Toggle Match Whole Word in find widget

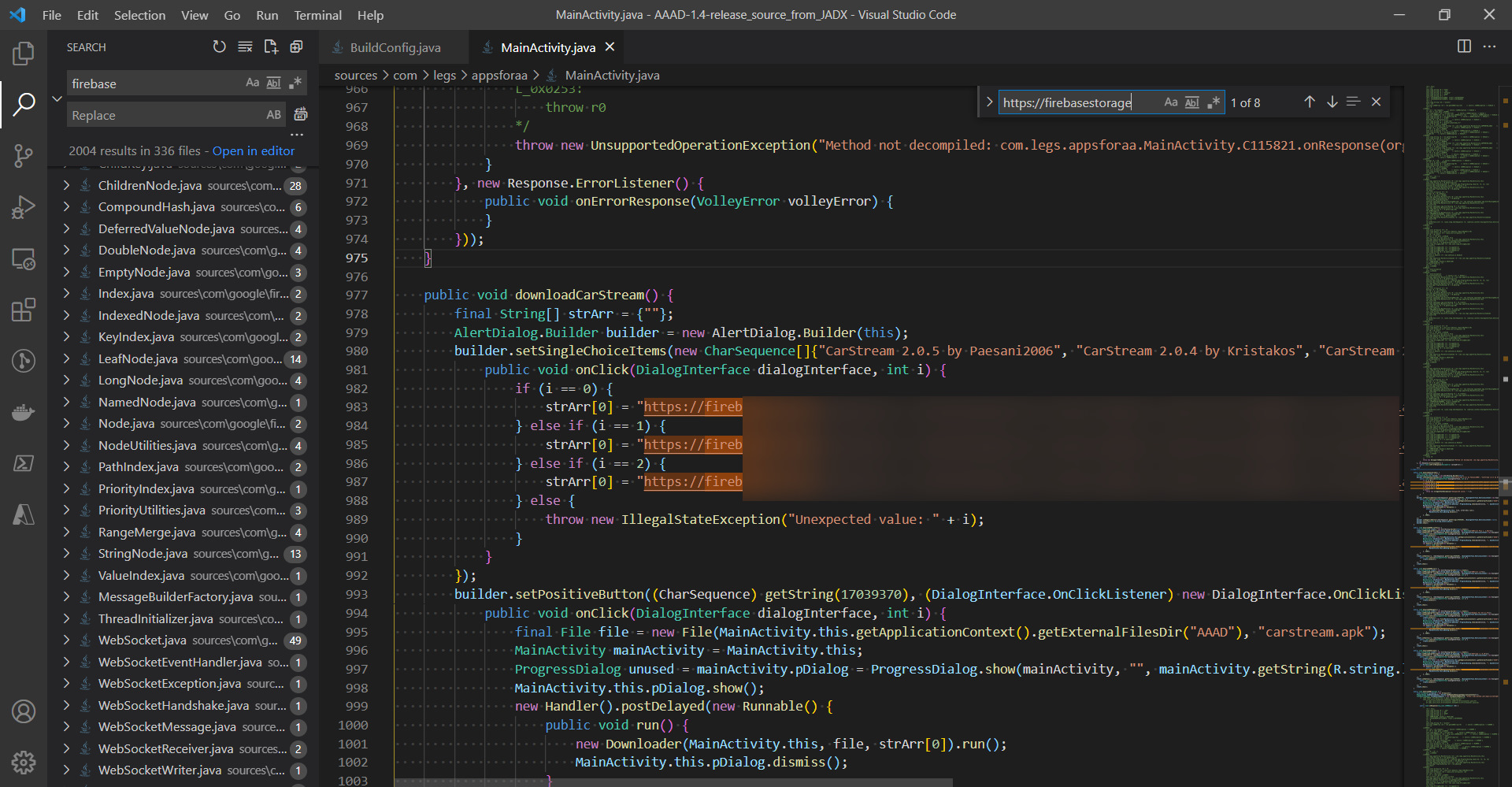coord(1191,102)
